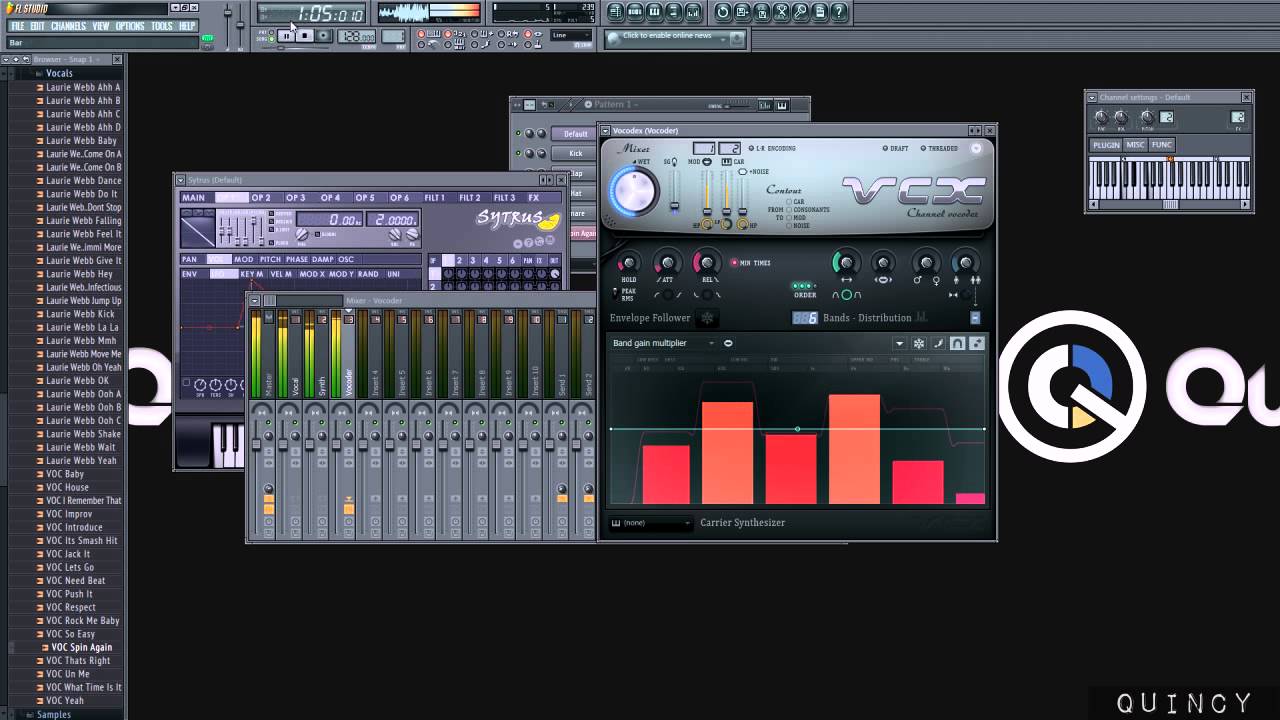Image resolution: width=1280 pixels, height=720 pixels.
Task: Open the mixer from the toolbar
Action: tap(693, 12)
